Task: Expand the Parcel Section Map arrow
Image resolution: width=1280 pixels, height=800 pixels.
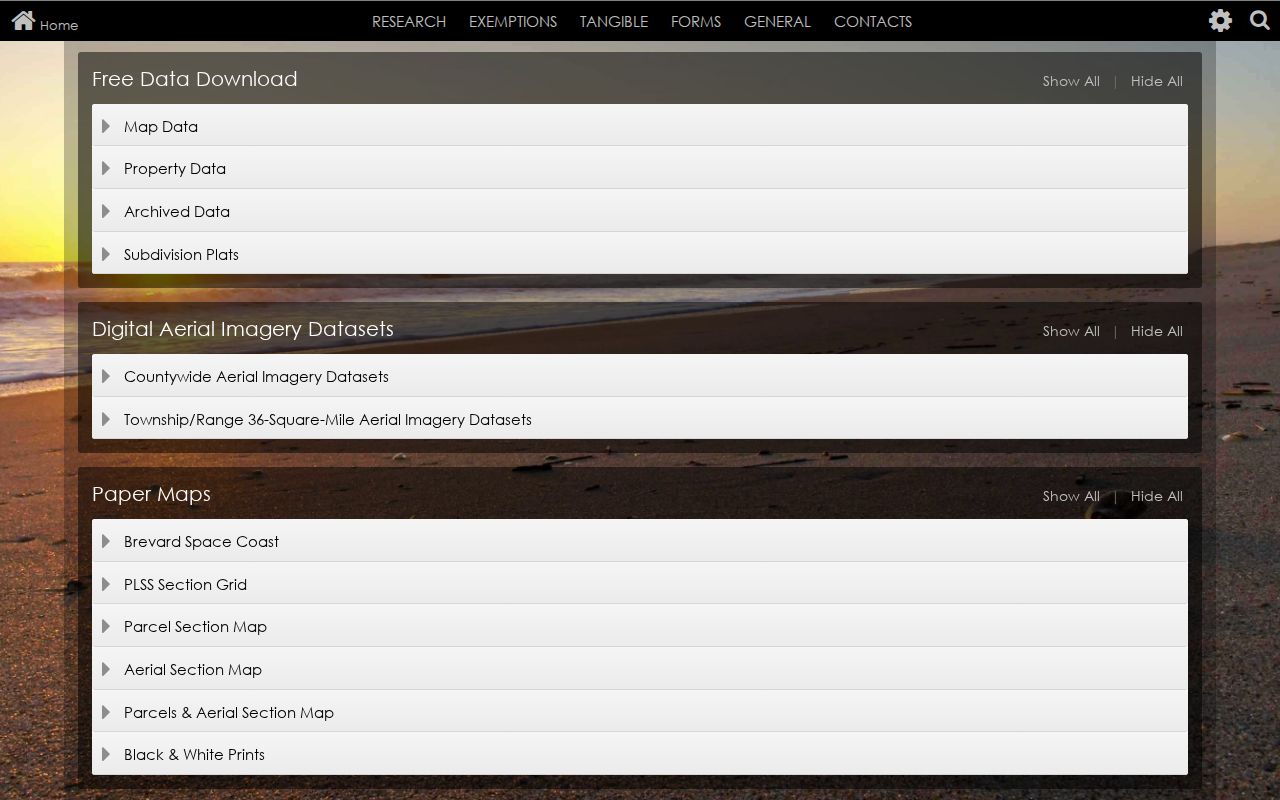Action: pyautogui.click(x=106, y=626)
